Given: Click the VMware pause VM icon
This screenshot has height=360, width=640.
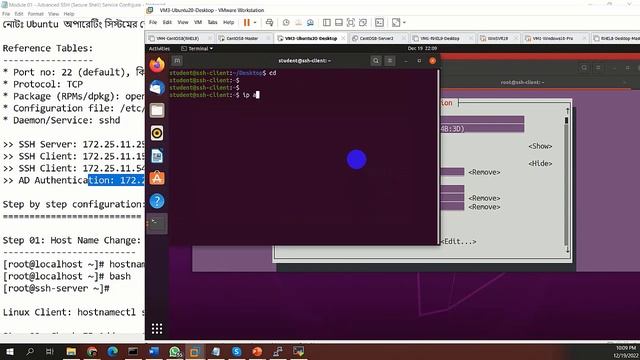Looking at the screenshot, I should coord(247,22).
